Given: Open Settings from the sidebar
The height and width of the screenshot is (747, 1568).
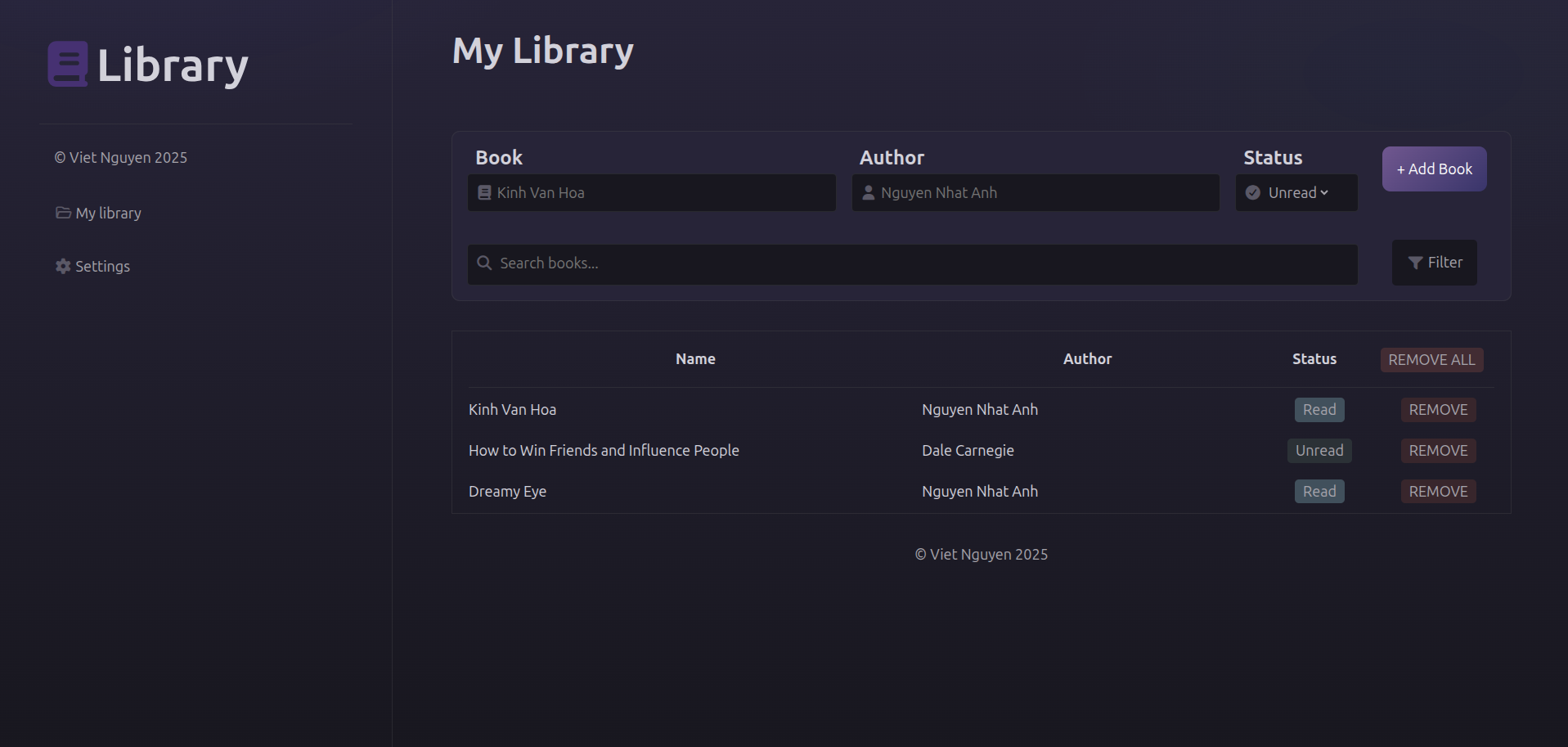Looking at the screenshot, I should point(102,266).
